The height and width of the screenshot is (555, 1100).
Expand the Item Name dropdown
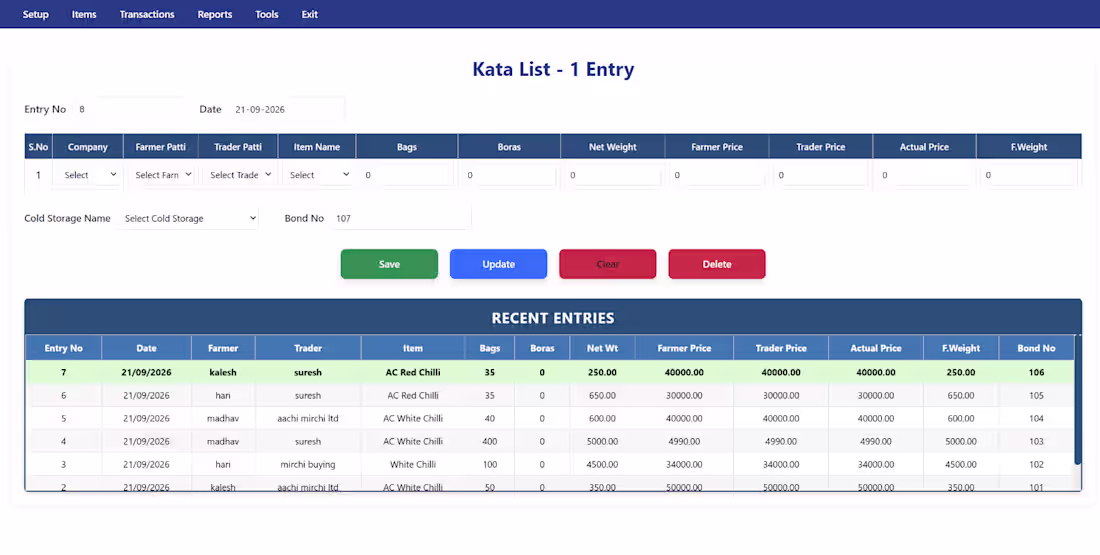pyautogui.click(x=318, y=175)
